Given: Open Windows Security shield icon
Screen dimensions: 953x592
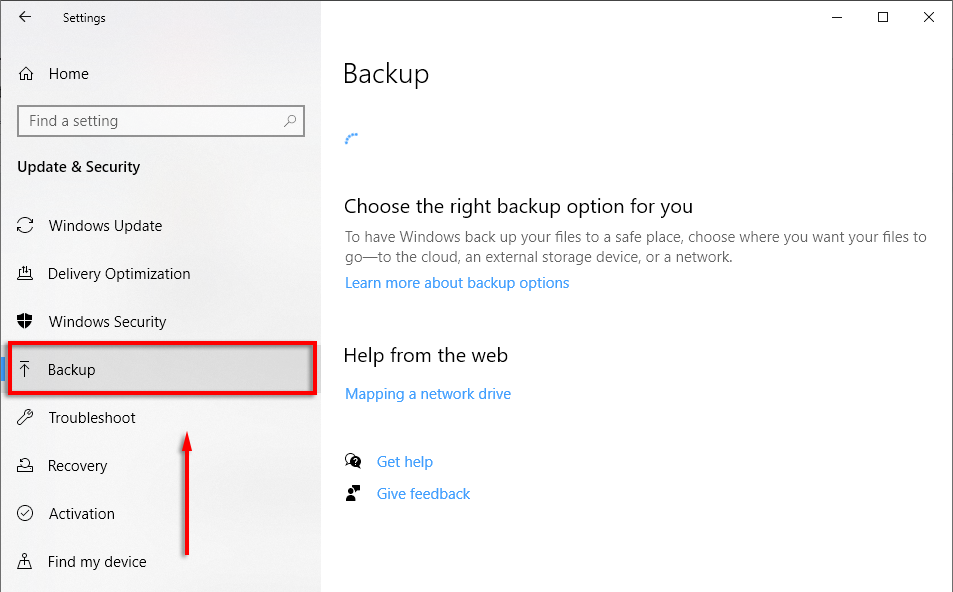Looking at the screenshot, I should tap(27, 322).
